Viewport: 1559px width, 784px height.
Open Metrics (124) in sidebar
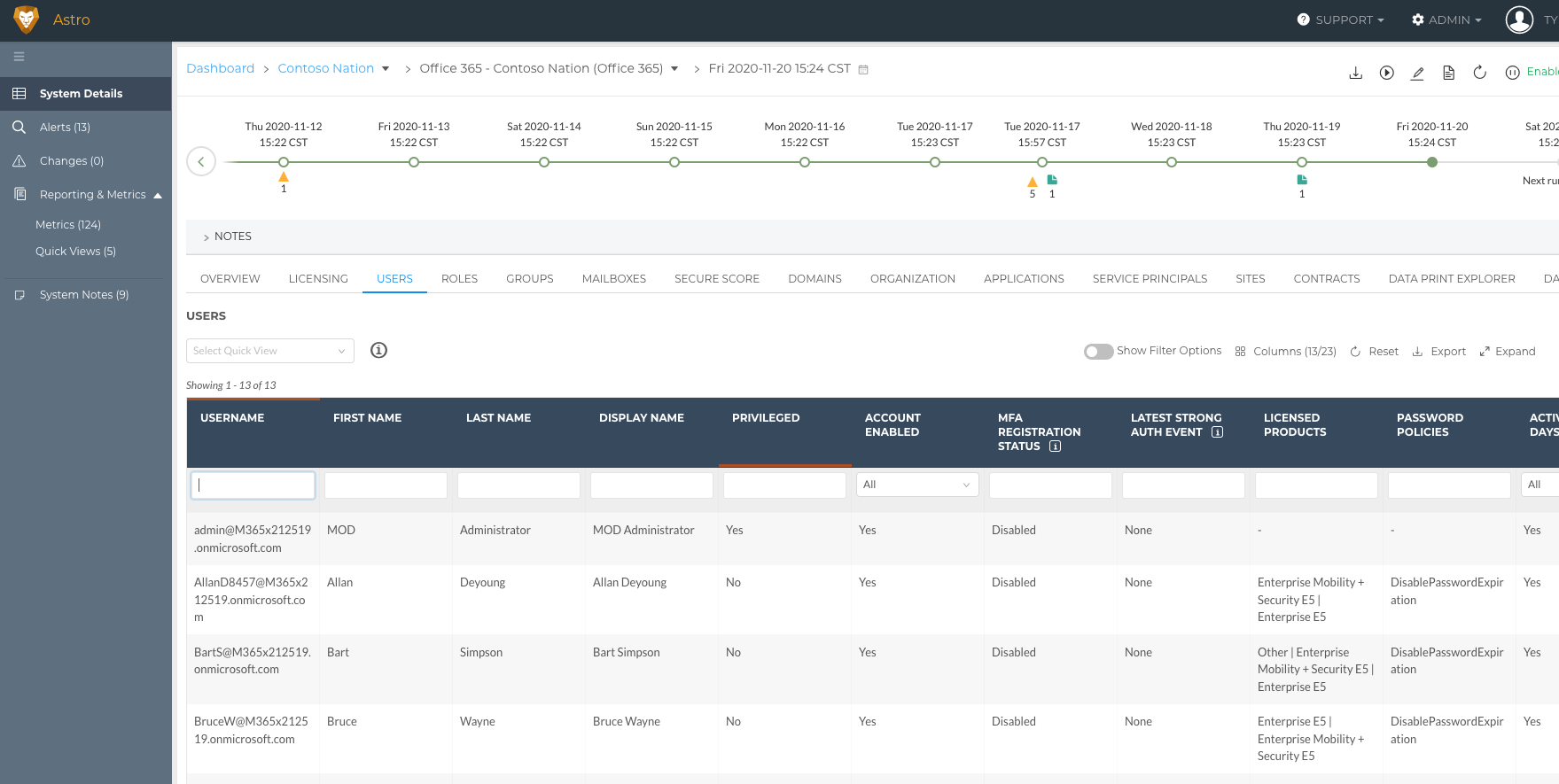(68, 225)
